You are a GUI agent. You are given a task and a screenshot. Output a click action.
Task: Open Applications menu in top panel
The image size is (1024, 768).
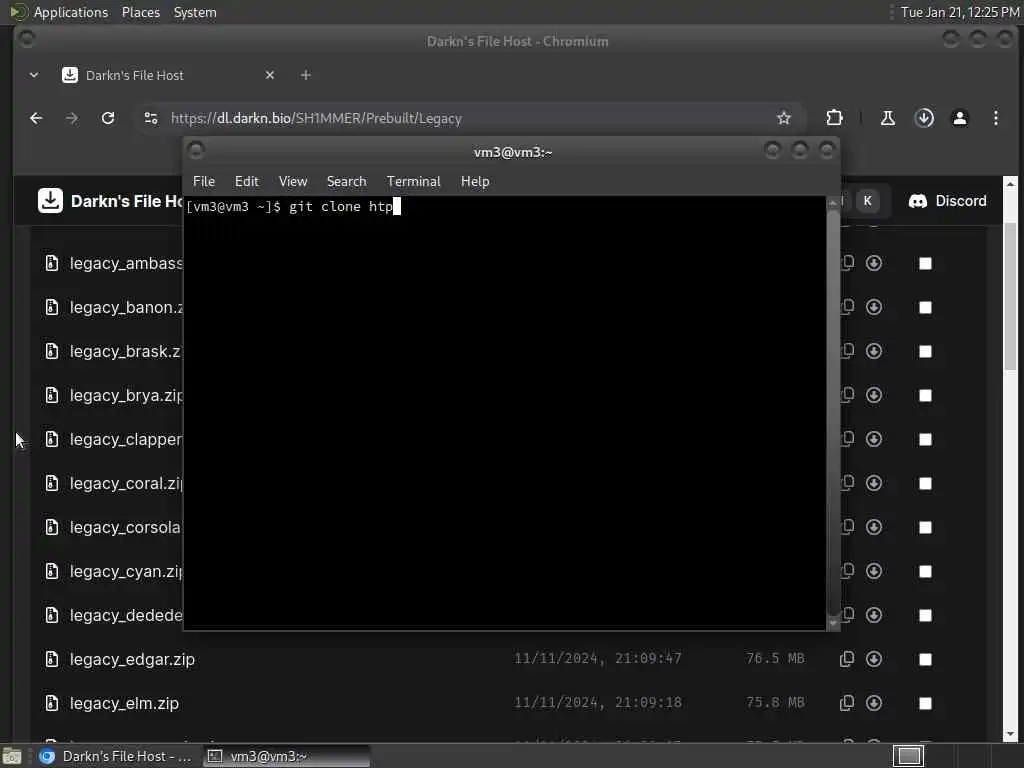pyautogui.click(x=71, y=12)
